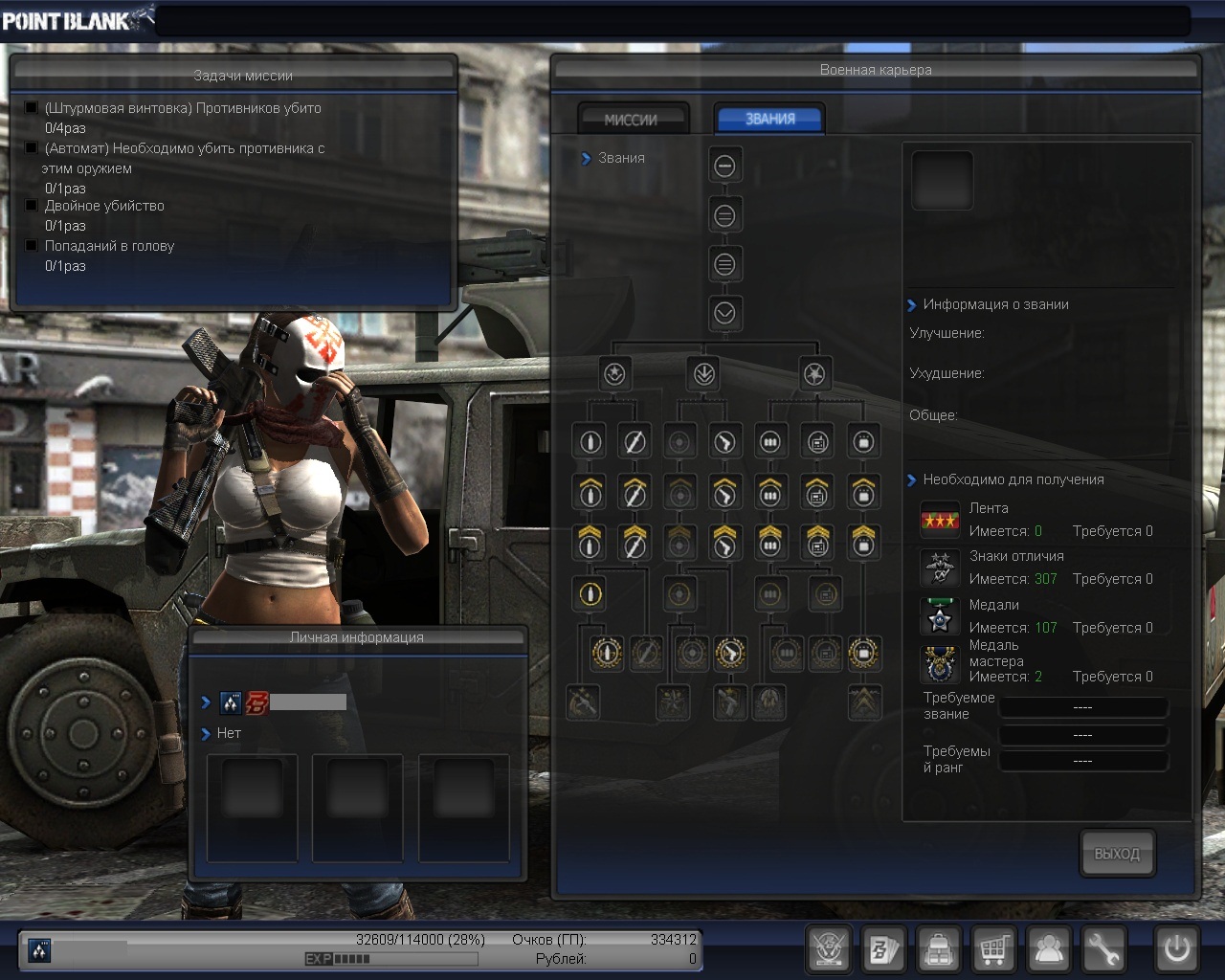
Task: Toggle the Попаданий в голову task checkbox
Action: point(32,246)
